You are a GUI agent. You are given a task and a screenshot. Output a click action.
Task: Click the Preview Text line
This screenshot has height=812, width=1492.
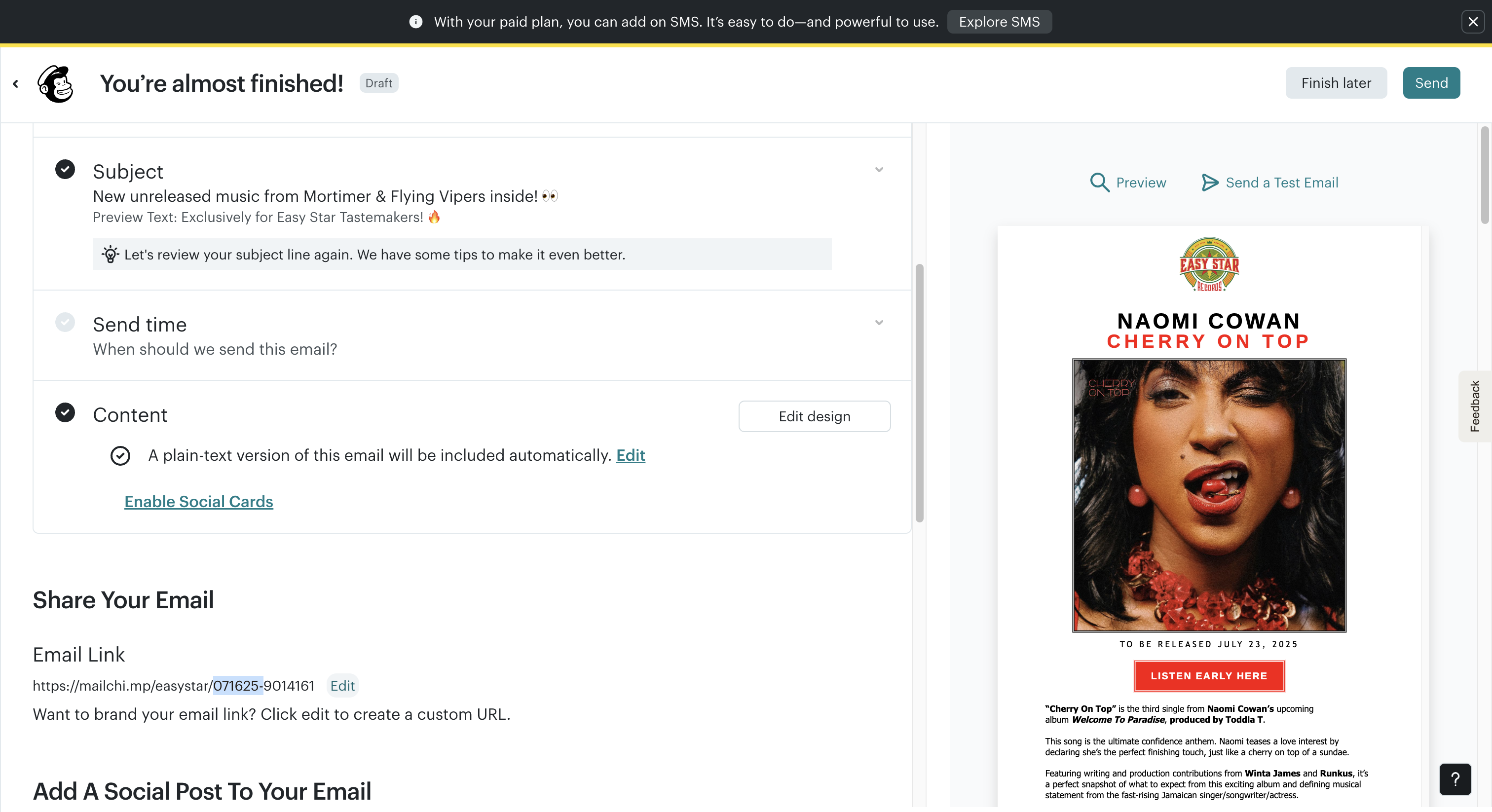[267, 217]
